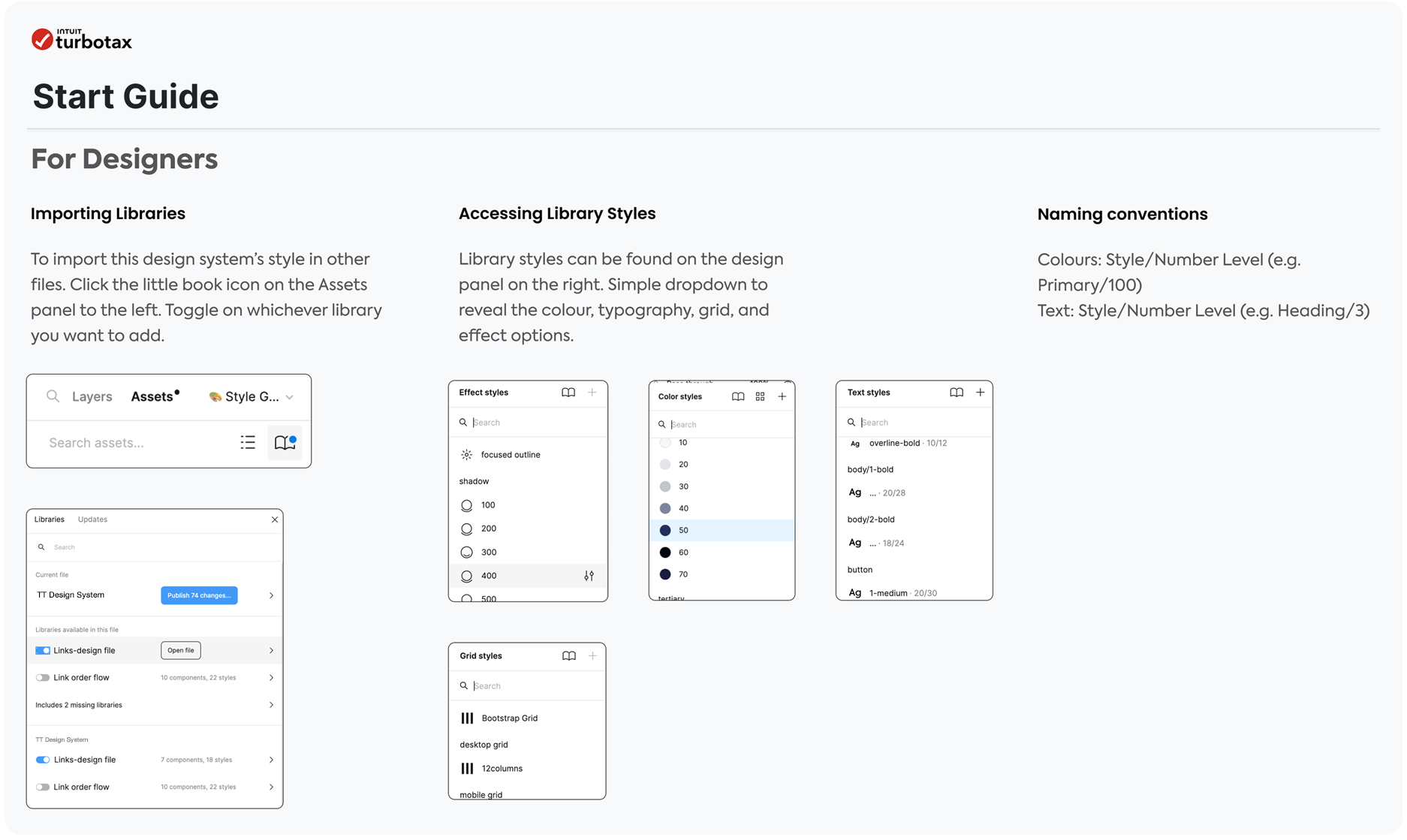Screen dimensions: 1407x840
Task: Toggle Links-design file under TT Design System
Action: (43, 760)
